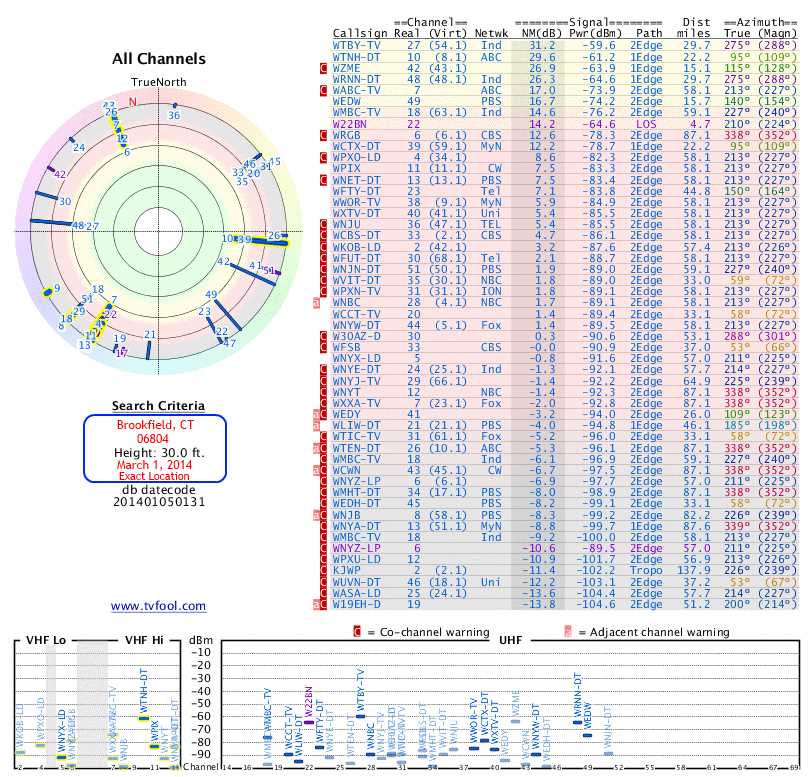The image size is (811, 777).
Task: Click the co-channel warning icon beside WZME
Action: point(323,68)
